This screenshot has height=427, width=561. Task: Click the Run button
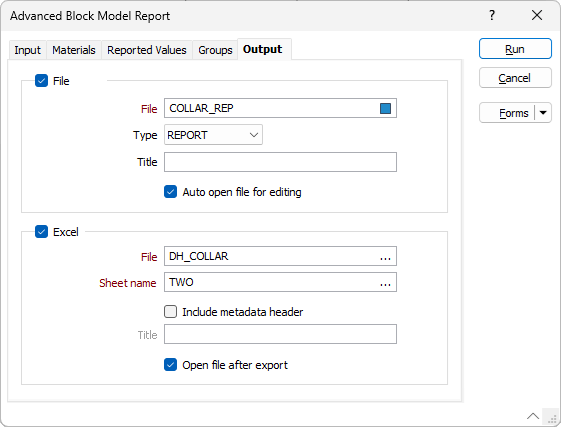click(515, 49)
